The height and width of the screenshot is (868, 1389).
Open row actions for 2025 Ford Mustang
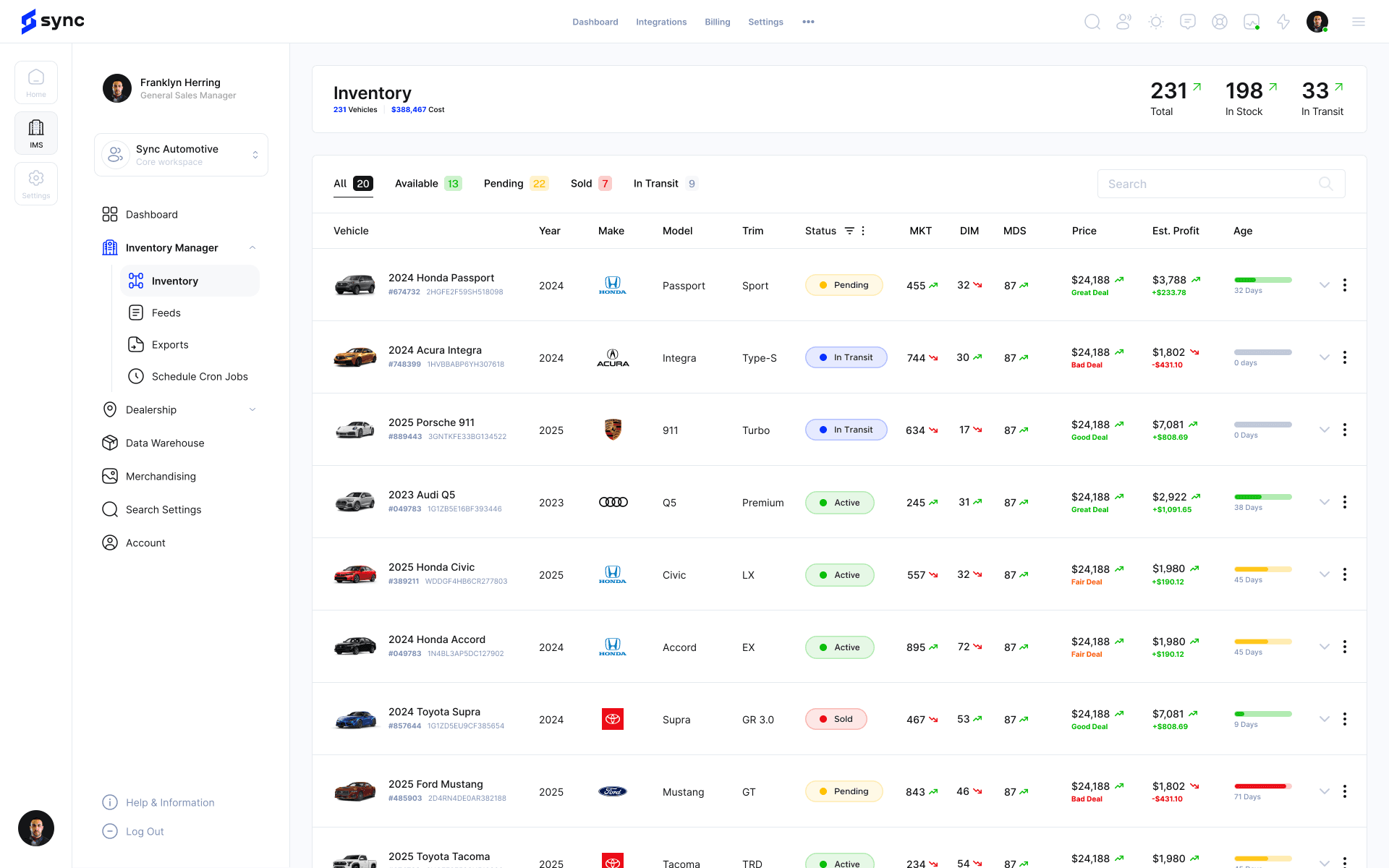click(x=1345, y=791)
